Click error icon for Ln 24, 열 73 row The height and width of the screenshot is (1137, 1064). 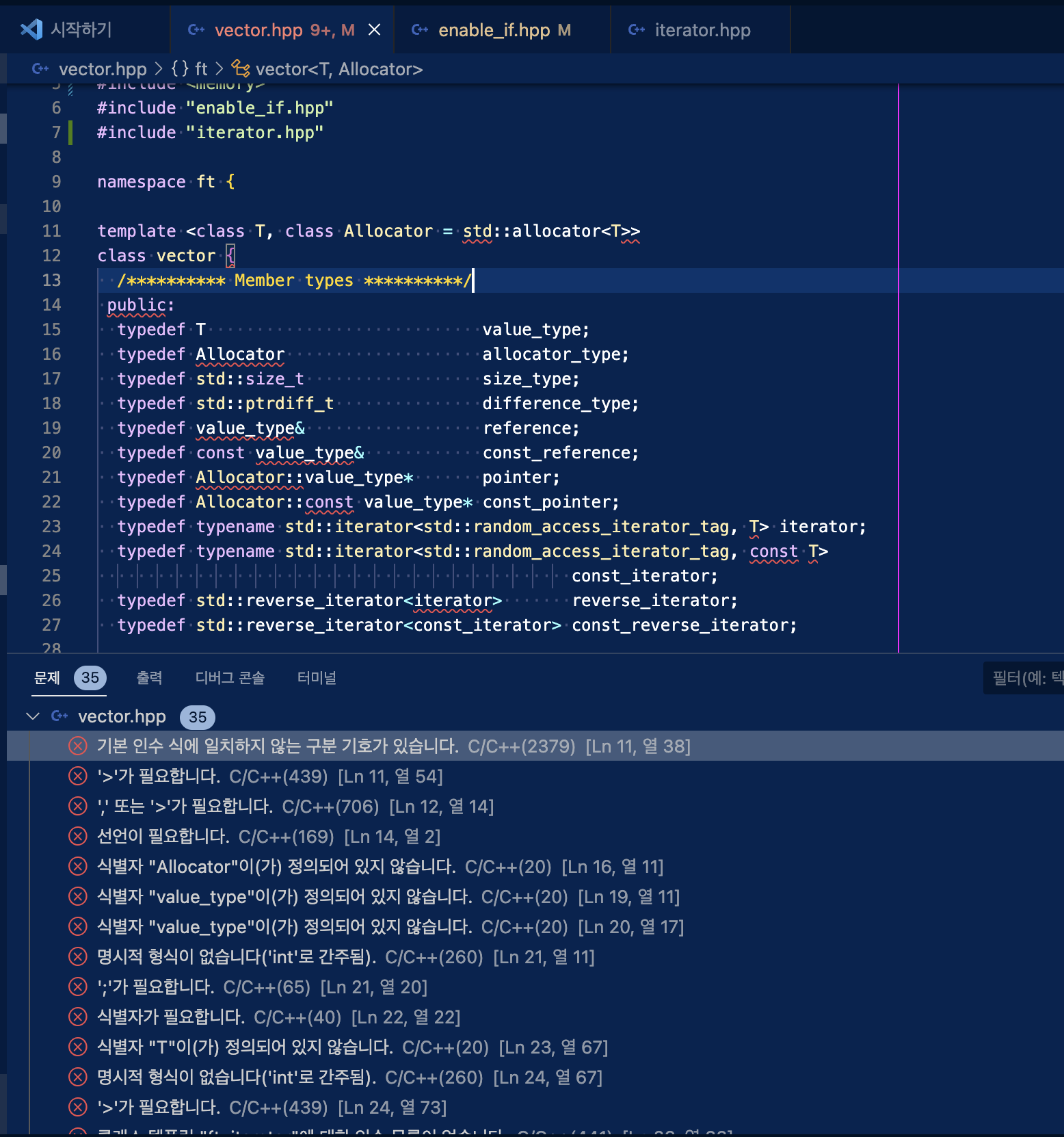78,1107
